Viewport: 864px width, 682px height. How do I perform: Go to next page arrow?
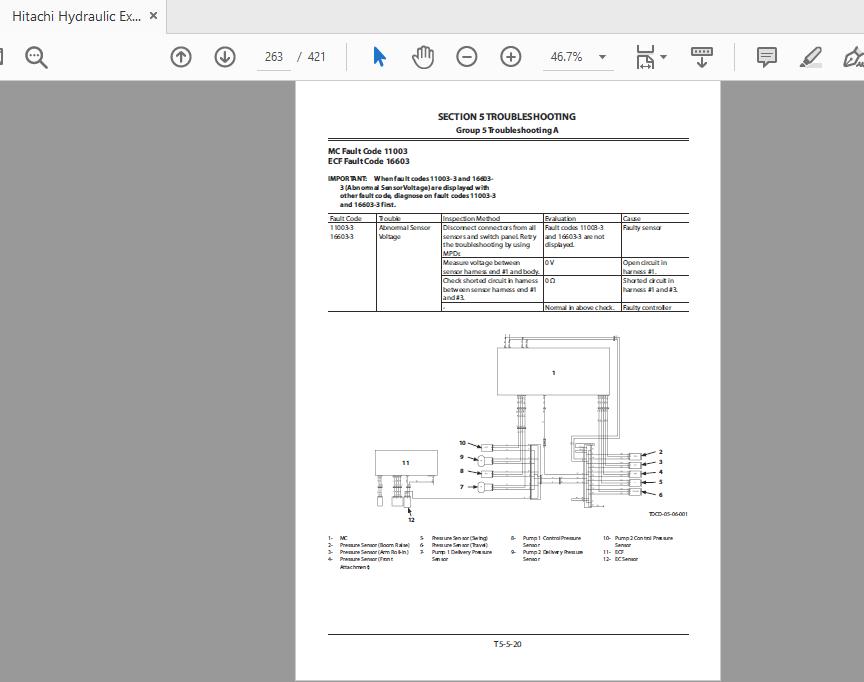click(225, 57)
